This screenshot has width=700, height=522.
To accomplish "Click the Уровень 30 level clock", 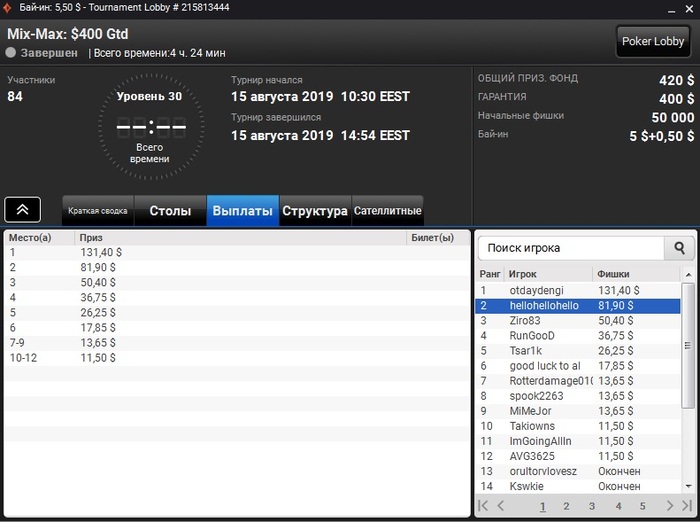I will tap(151, 127).
